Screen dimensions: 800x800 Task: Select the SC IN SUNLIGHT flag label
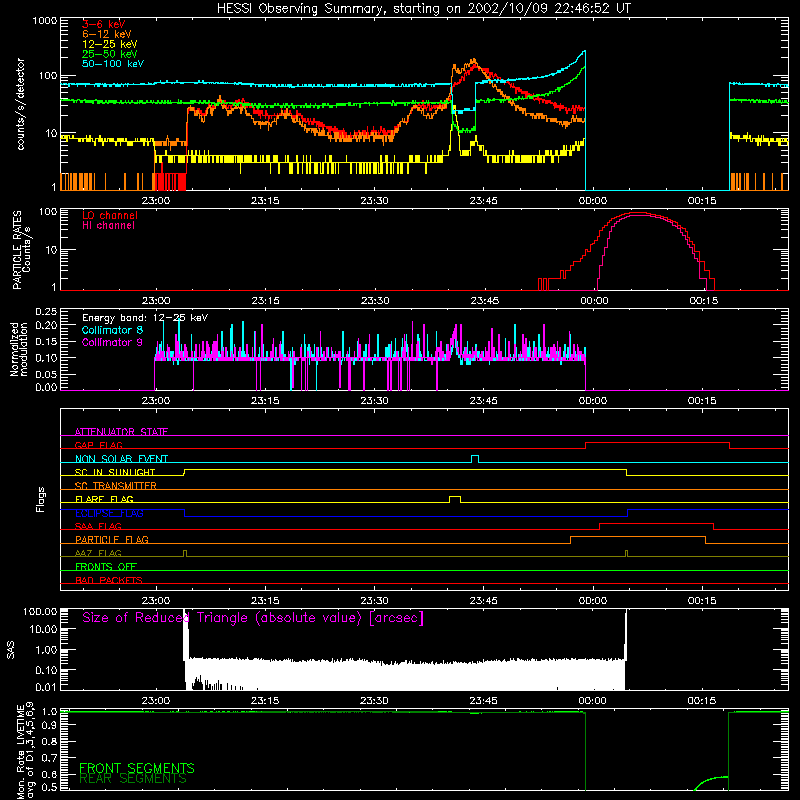point(115,472)
